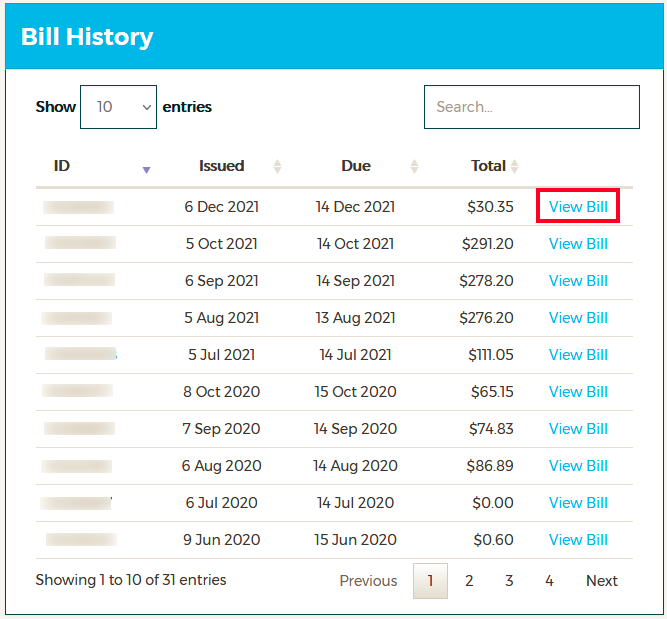
Task: View bill due 13 Aug 2021
Action: [578, 318]
